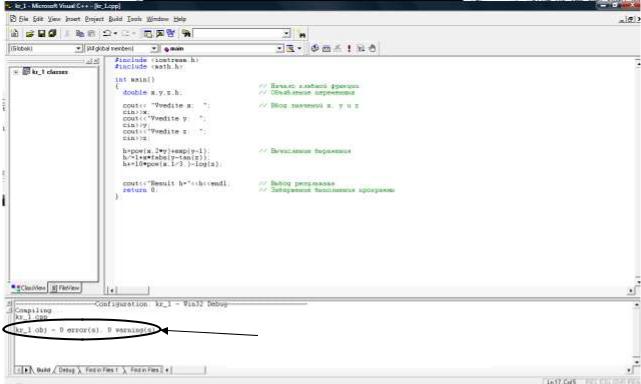
Task: Switch to the Find in Files 1 tab
Action: (x=102, y=370)
